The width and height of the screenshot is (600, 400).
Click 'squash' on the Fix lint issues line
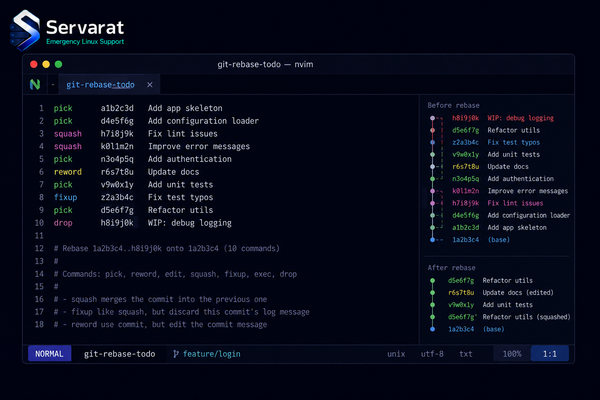[68, 134]
